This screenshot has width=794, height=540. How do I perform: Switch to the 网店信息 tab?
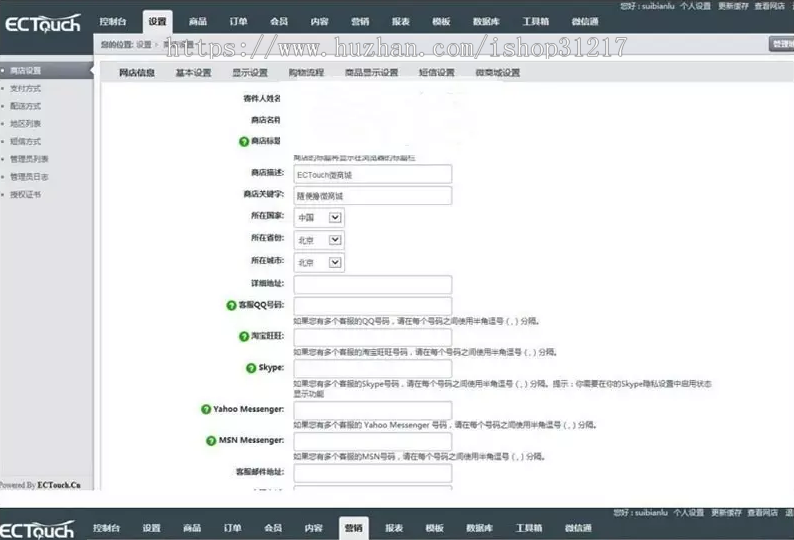tap(137, 73)
